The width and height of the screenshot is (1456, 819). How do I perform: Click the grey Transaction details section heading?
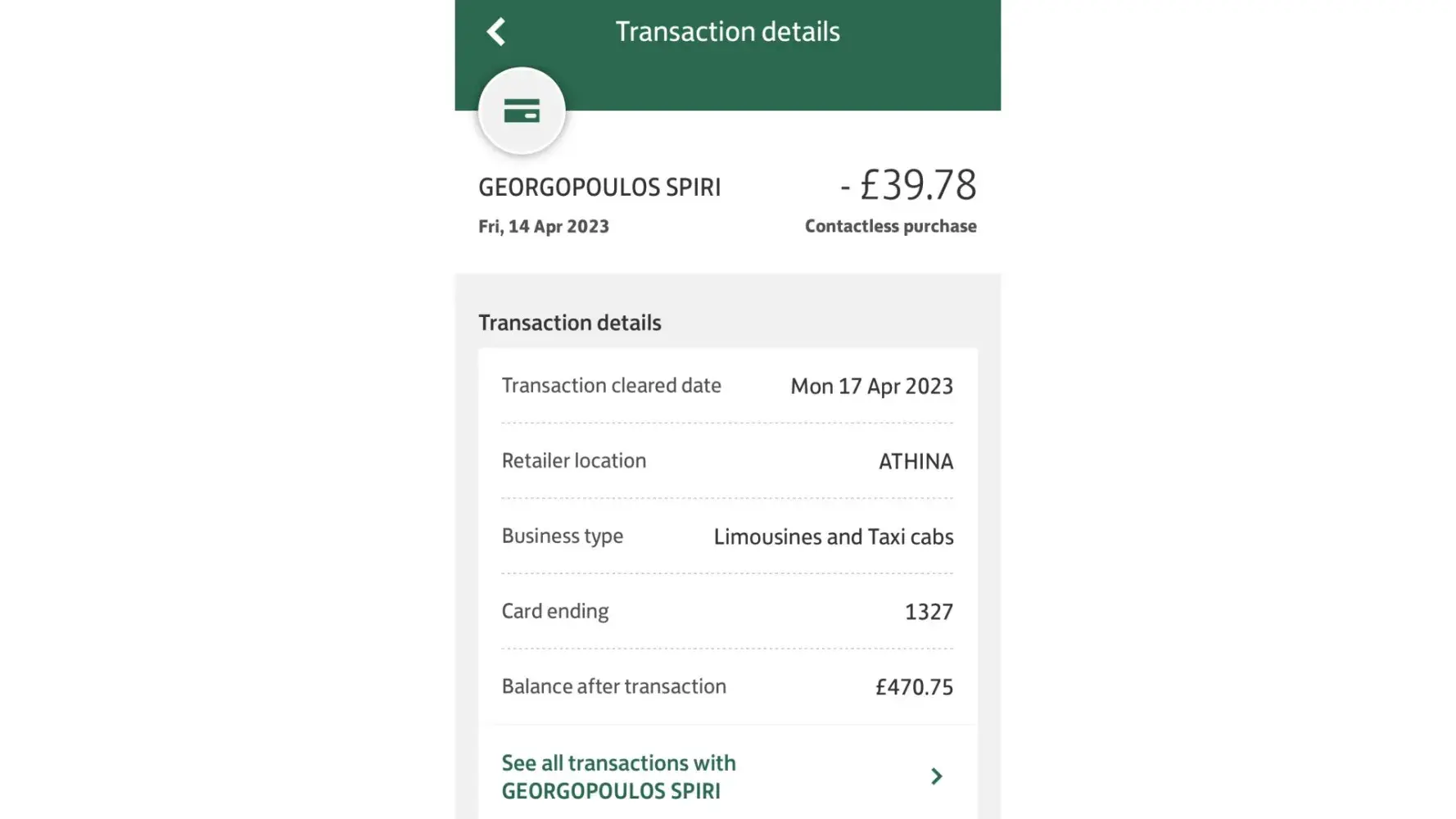[570, 323]
